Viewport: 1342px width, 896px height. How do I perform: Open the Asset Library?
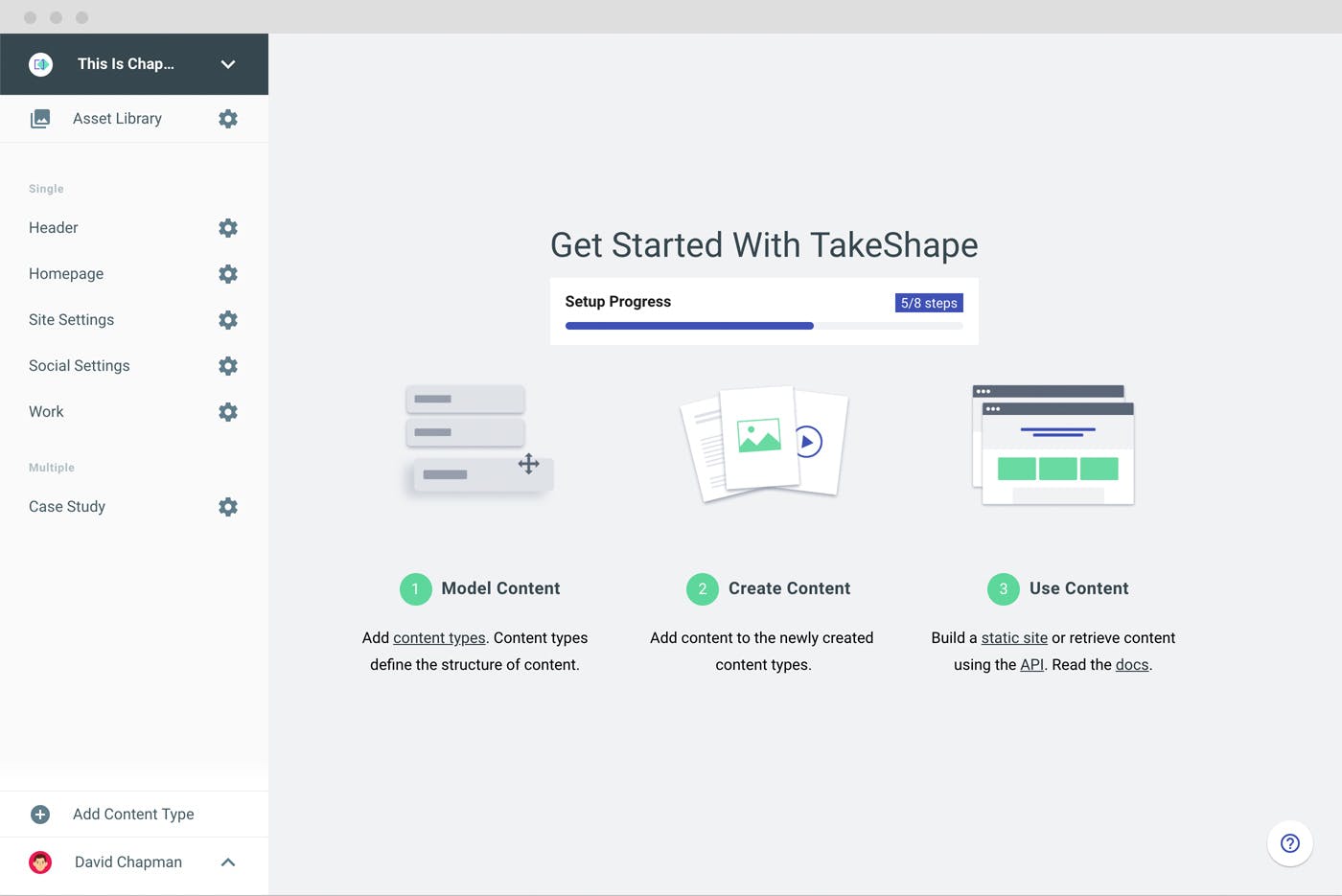[118, 119]
